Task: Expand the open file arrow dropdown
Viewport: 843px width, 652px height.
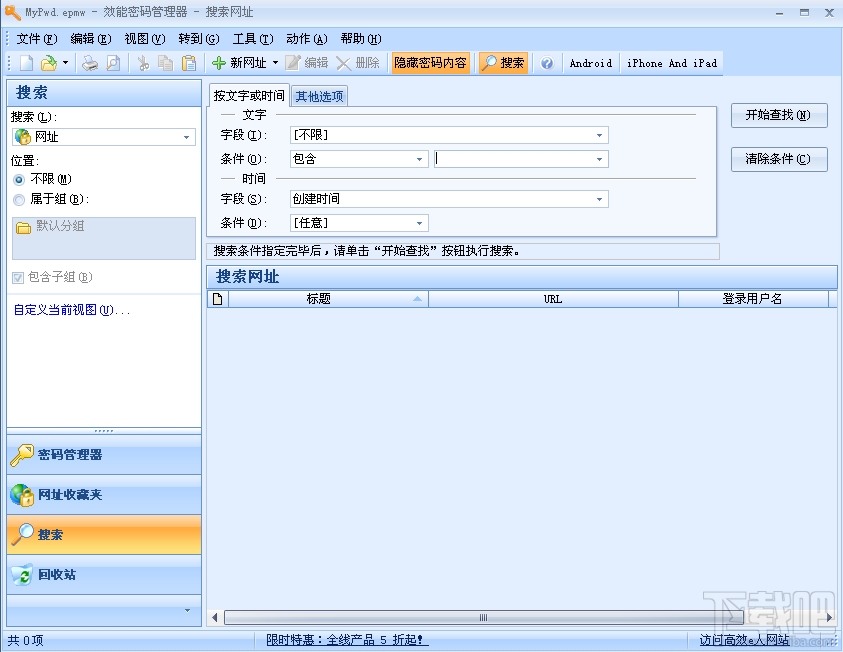Action: [x=65, y=63]
